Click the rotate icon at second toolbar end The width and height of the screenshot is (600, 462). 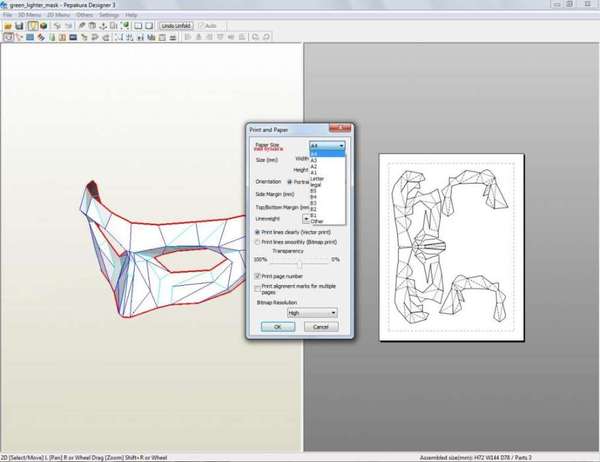pos(267,37)
